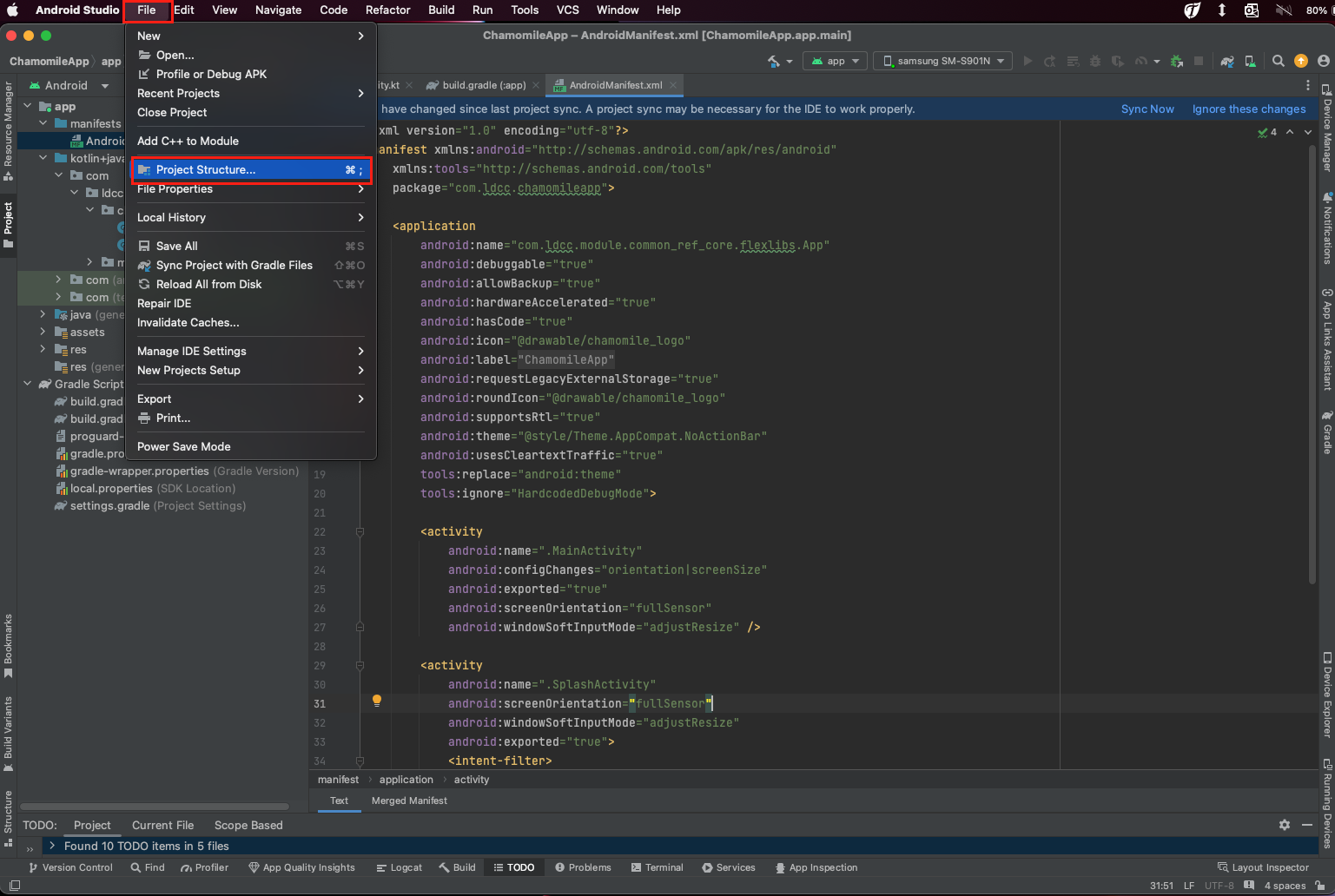Click the yellow intention lightbulb in the gutter

pyautogui.click(x=377, y=701)
